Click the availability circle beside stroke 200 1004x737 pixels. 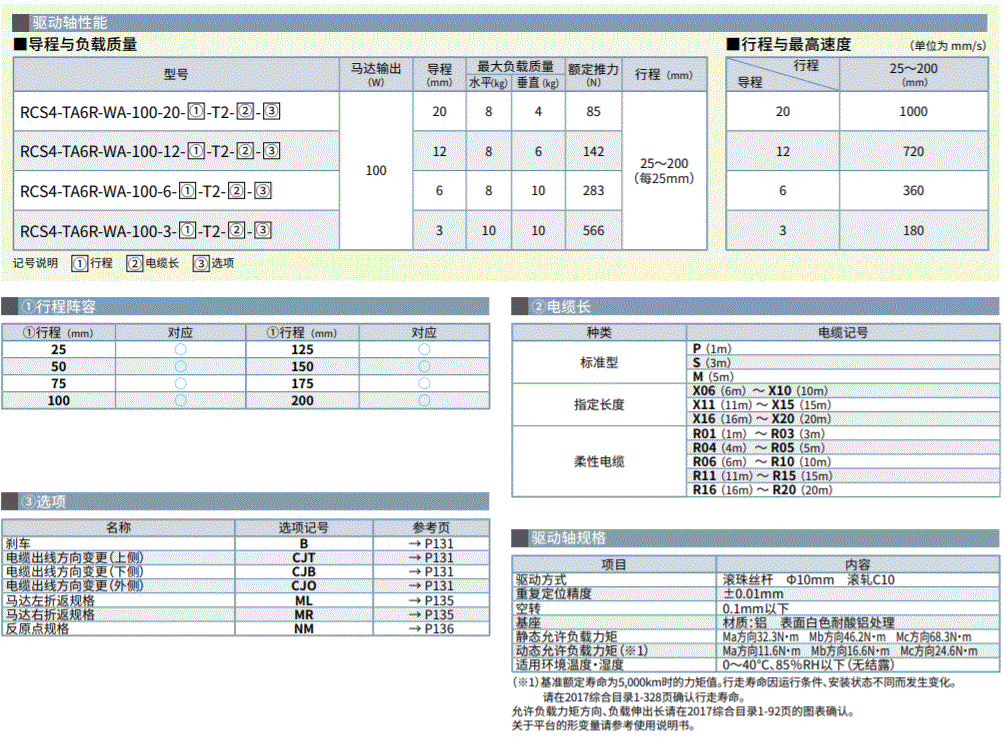click(424, 400)
